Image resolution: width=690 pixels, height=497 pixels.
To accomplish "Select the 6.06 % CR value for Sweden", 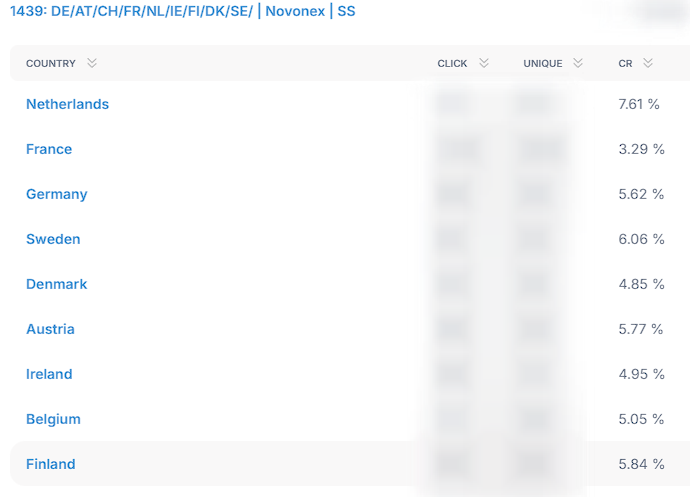I will point(642,239).
